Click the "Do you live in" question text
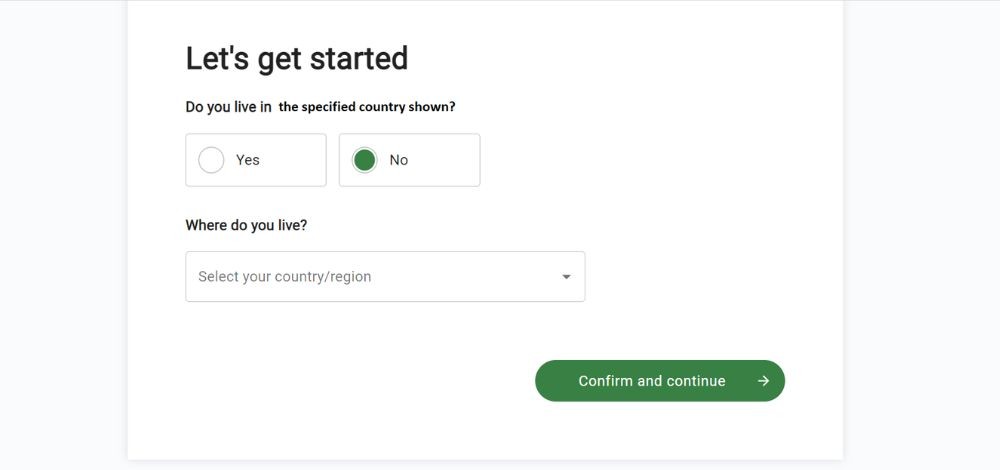 pos(228,107)
